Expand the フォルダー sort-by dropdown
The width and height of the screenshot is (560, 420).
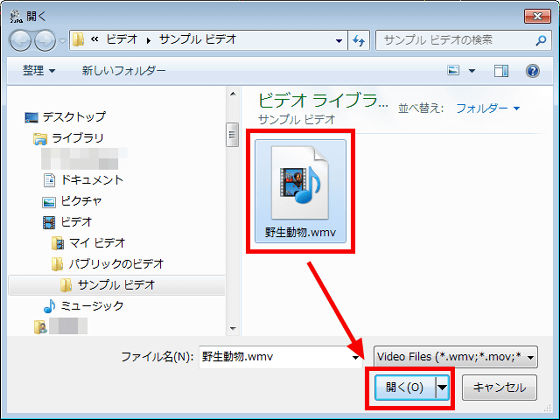coord(488,108)
